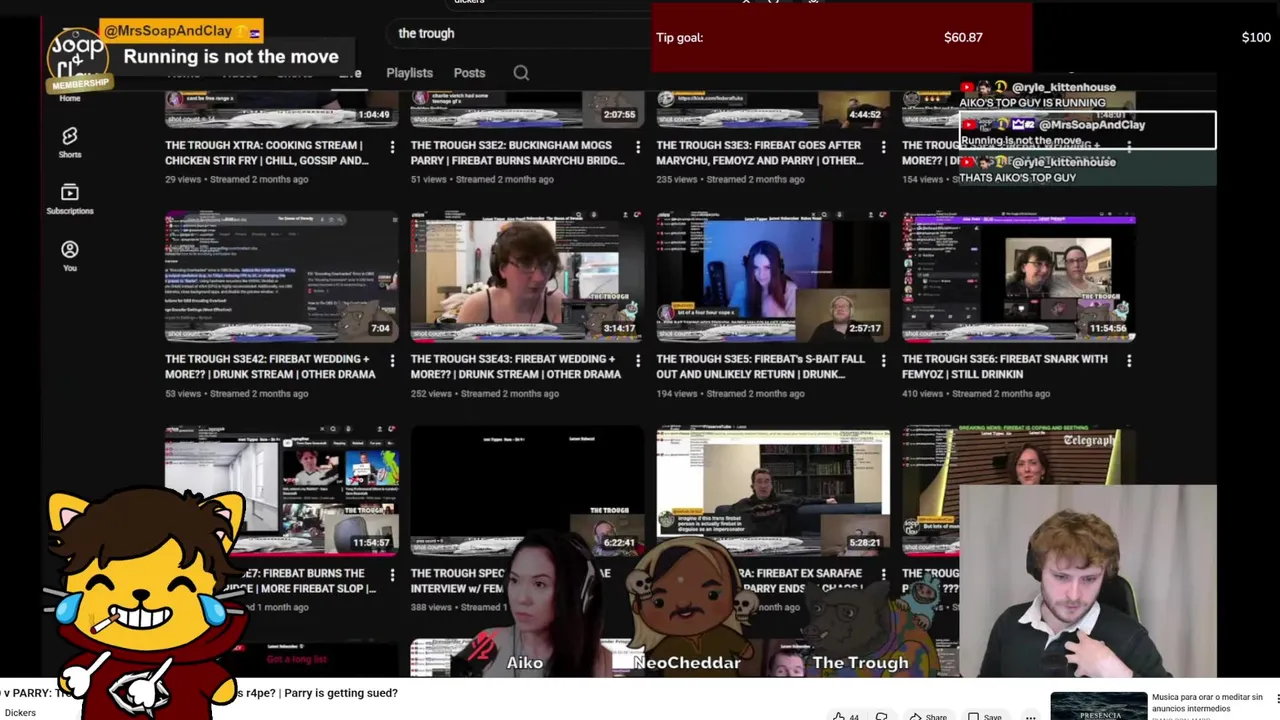Dislike the video with thumbs down
The height and width of the screenshot is (720, 1280).
[x=882, y=716]
